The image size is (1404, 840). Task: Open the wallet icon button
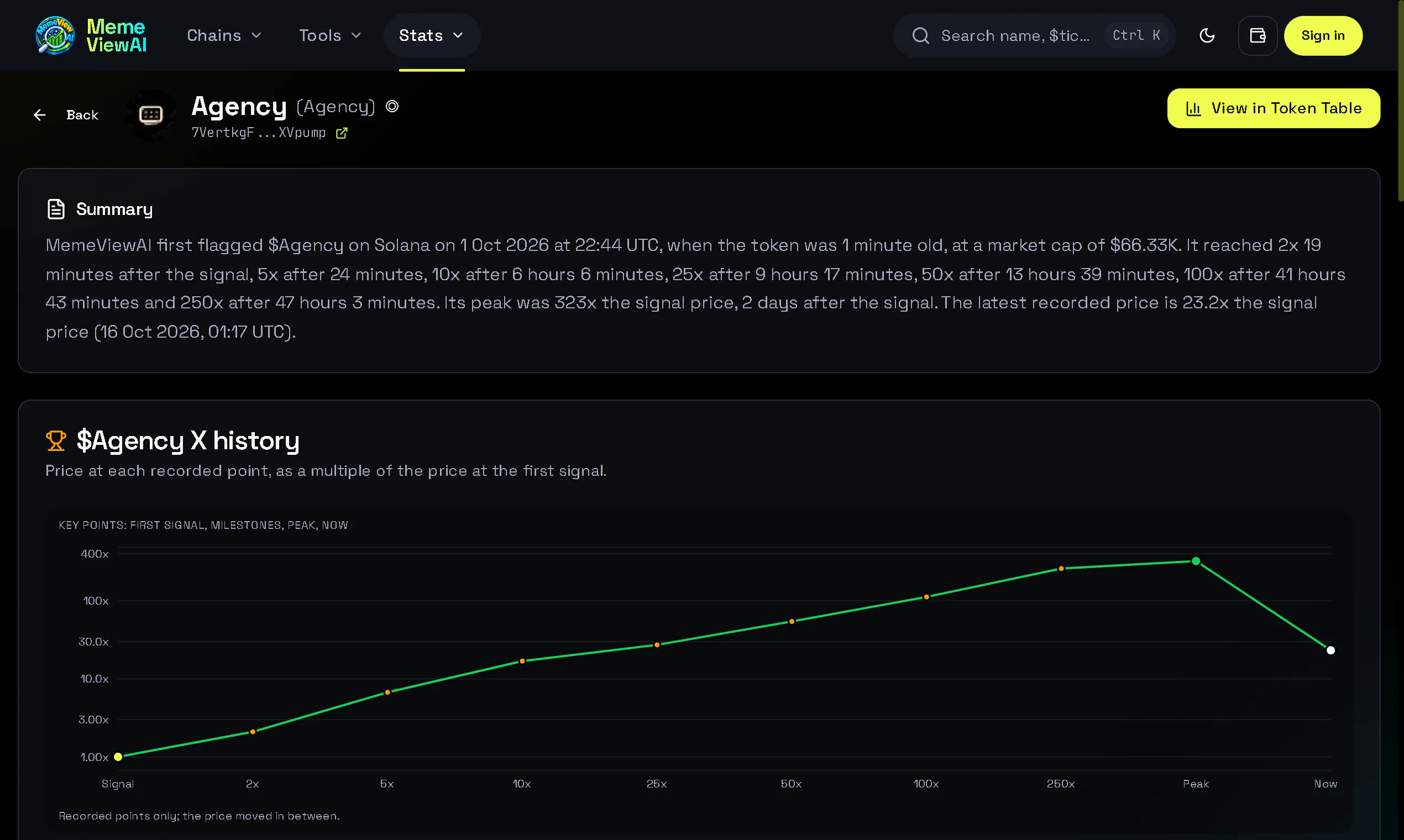point(1258,35)
